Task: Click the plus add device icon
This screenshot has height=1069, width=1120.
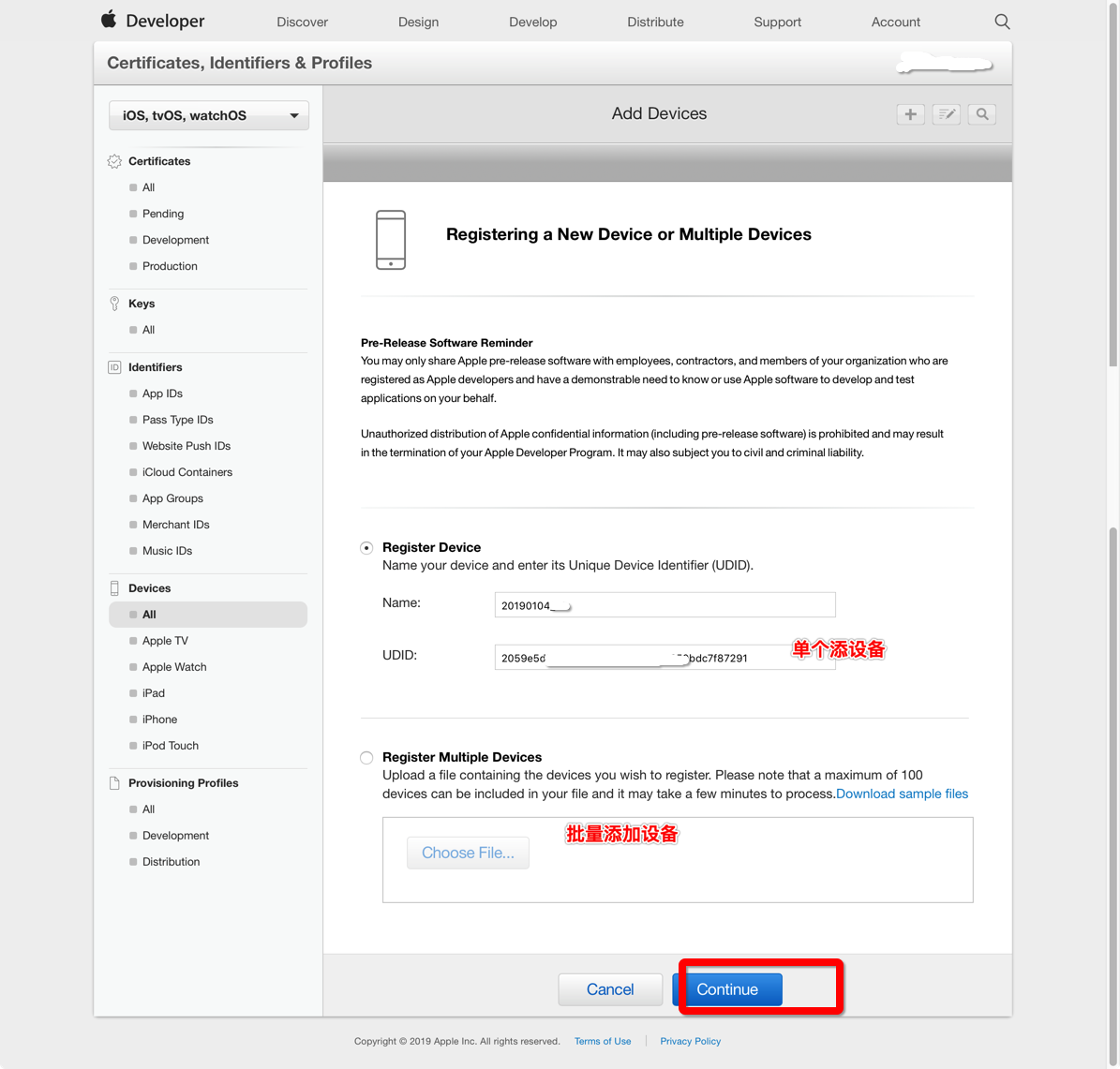Action: click(x=910, y=114)
